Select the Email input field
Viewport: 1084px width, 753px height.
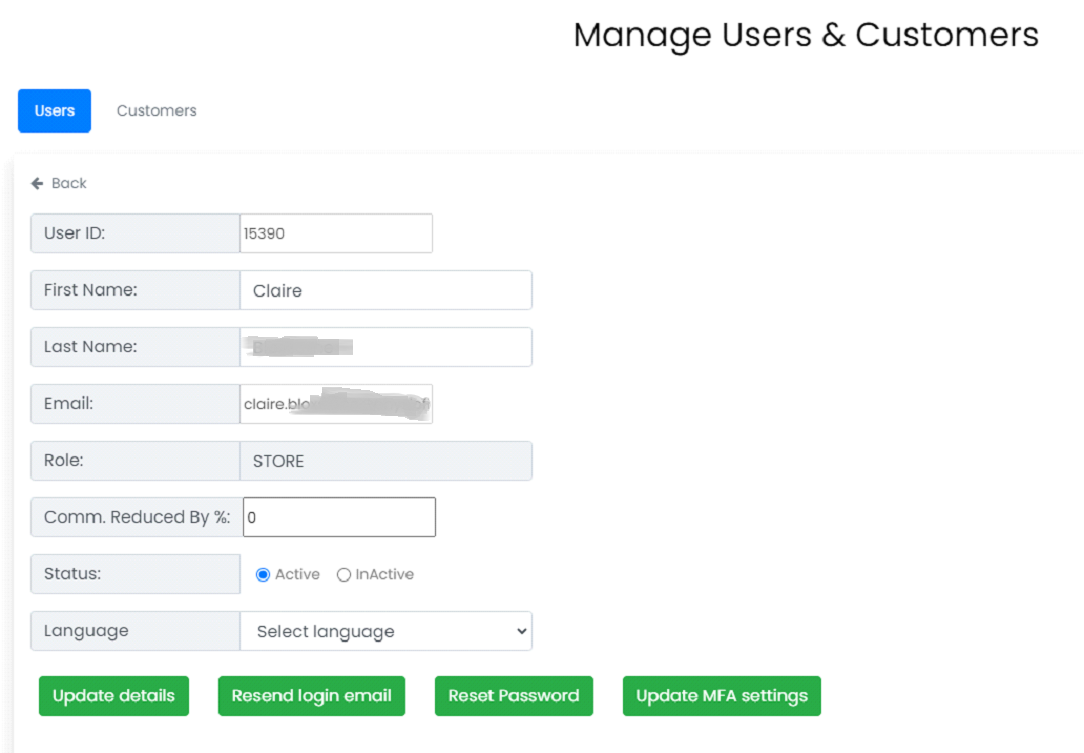pos(336,404)
